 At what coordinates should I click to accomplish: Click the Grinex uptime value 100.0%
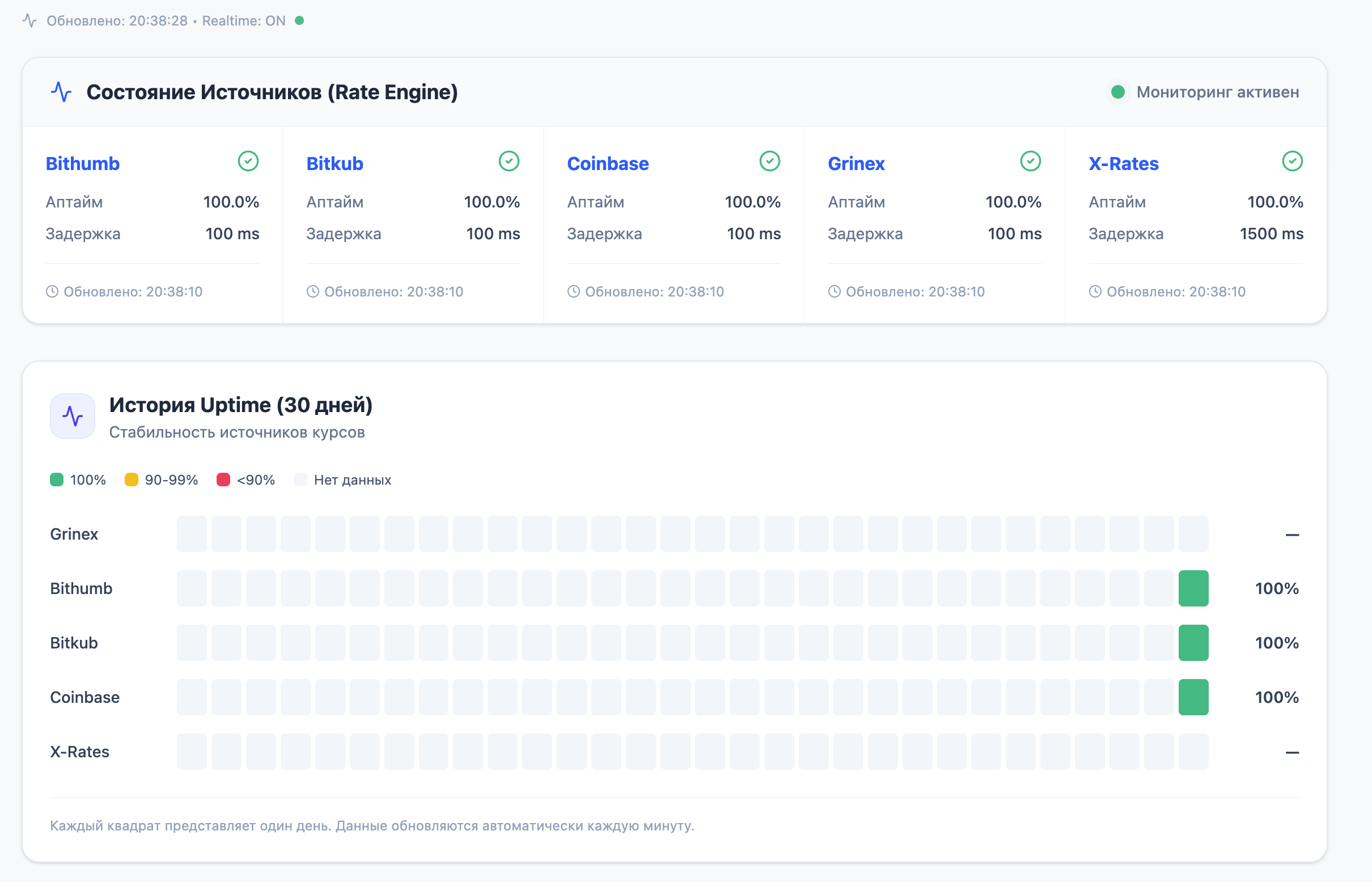[1013, 202]
